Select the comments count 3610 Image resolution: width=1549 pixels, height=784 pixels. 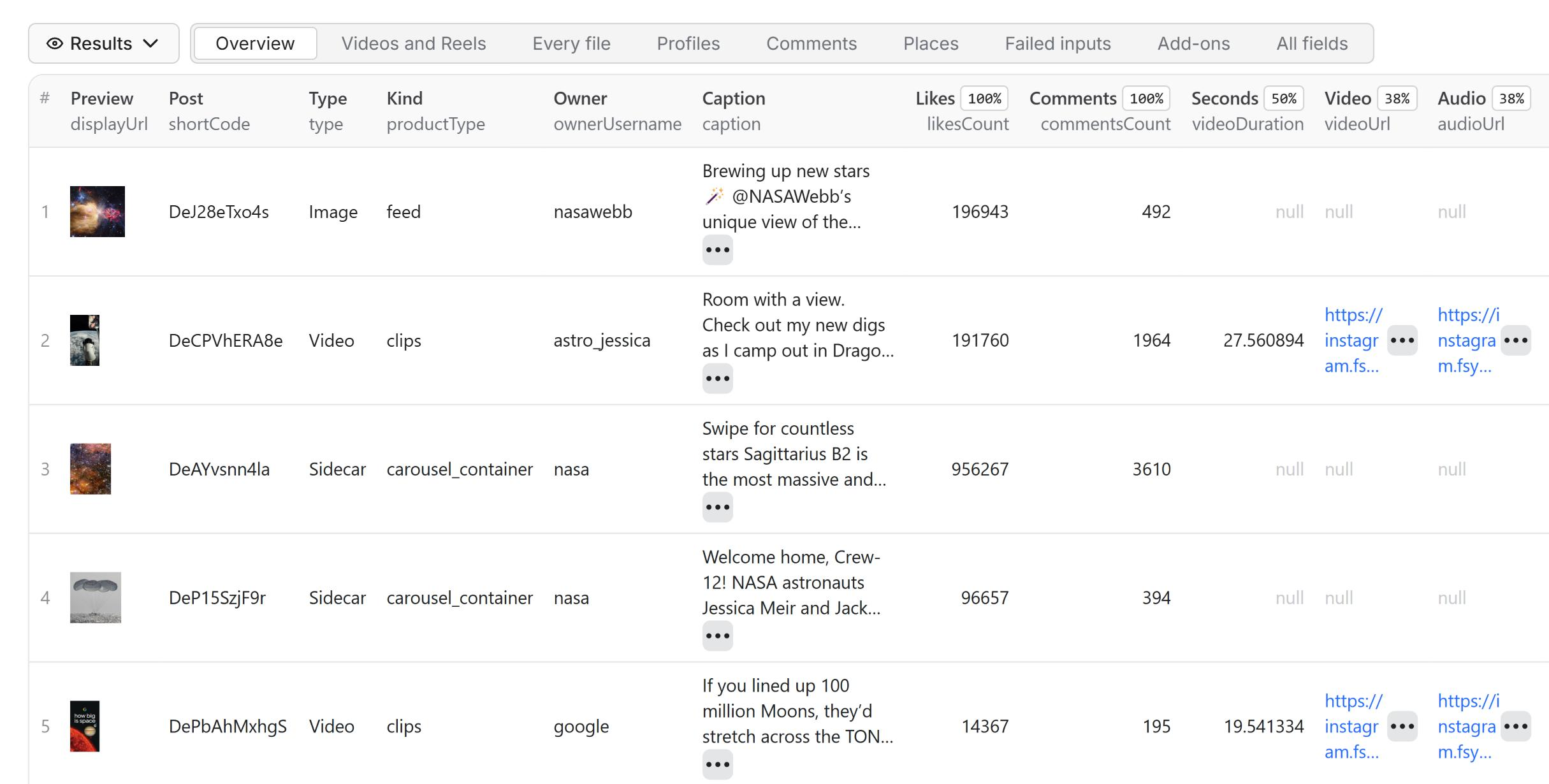point(1151,469)
